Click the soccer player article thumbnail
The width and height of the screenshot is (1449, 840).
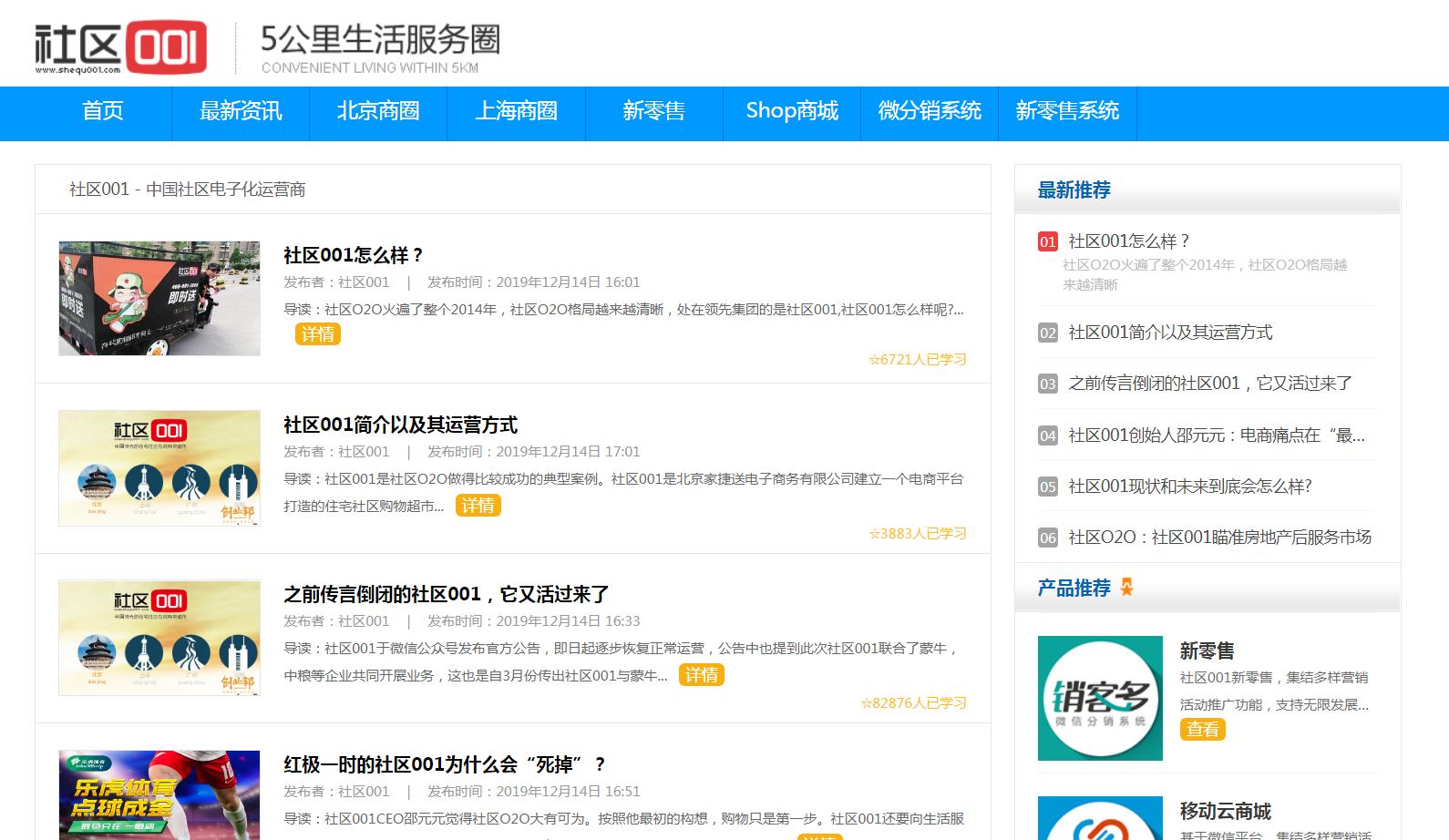159,794
